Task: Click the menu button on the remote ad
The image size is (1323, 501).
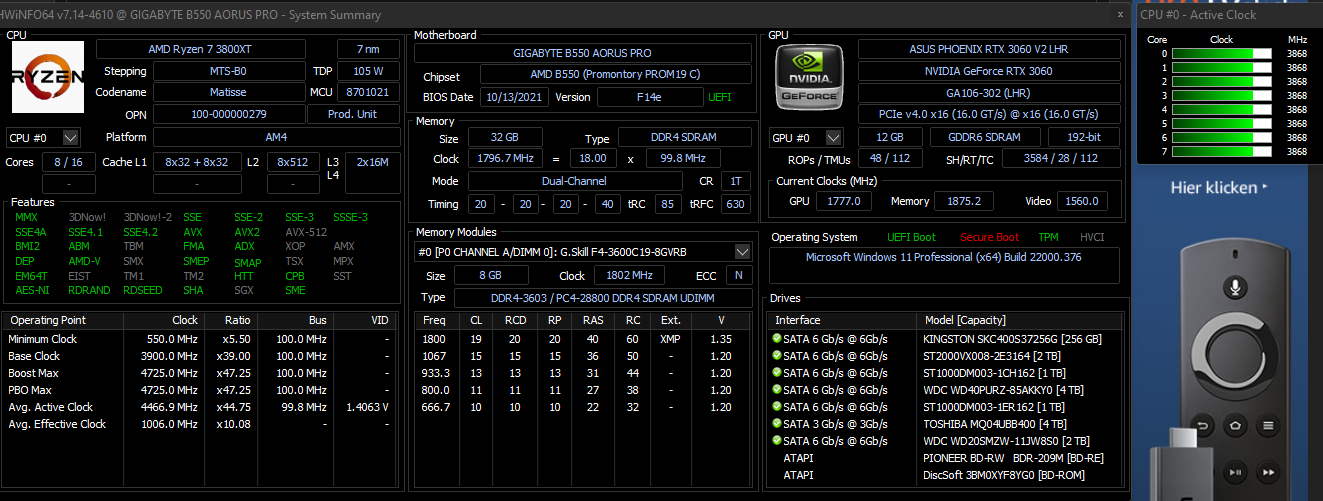Action: (1268, 425)
